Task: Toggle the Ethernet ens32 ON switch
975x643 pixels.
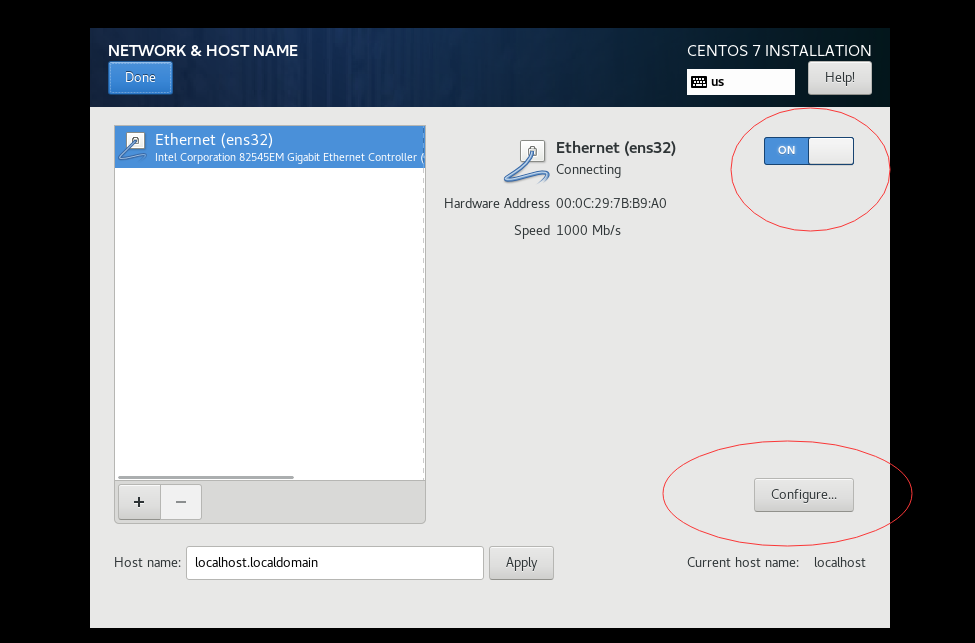Action: pyautogui.click(x=808, y=150)
